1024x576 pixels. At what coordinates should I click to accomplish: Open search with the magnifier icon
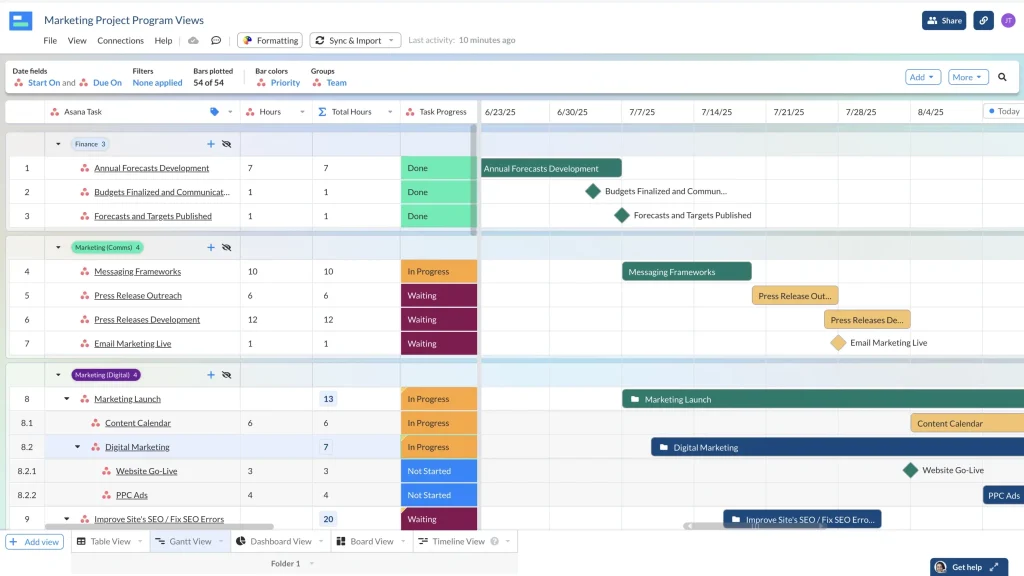pyautogui.click(x=1004, y=76)
